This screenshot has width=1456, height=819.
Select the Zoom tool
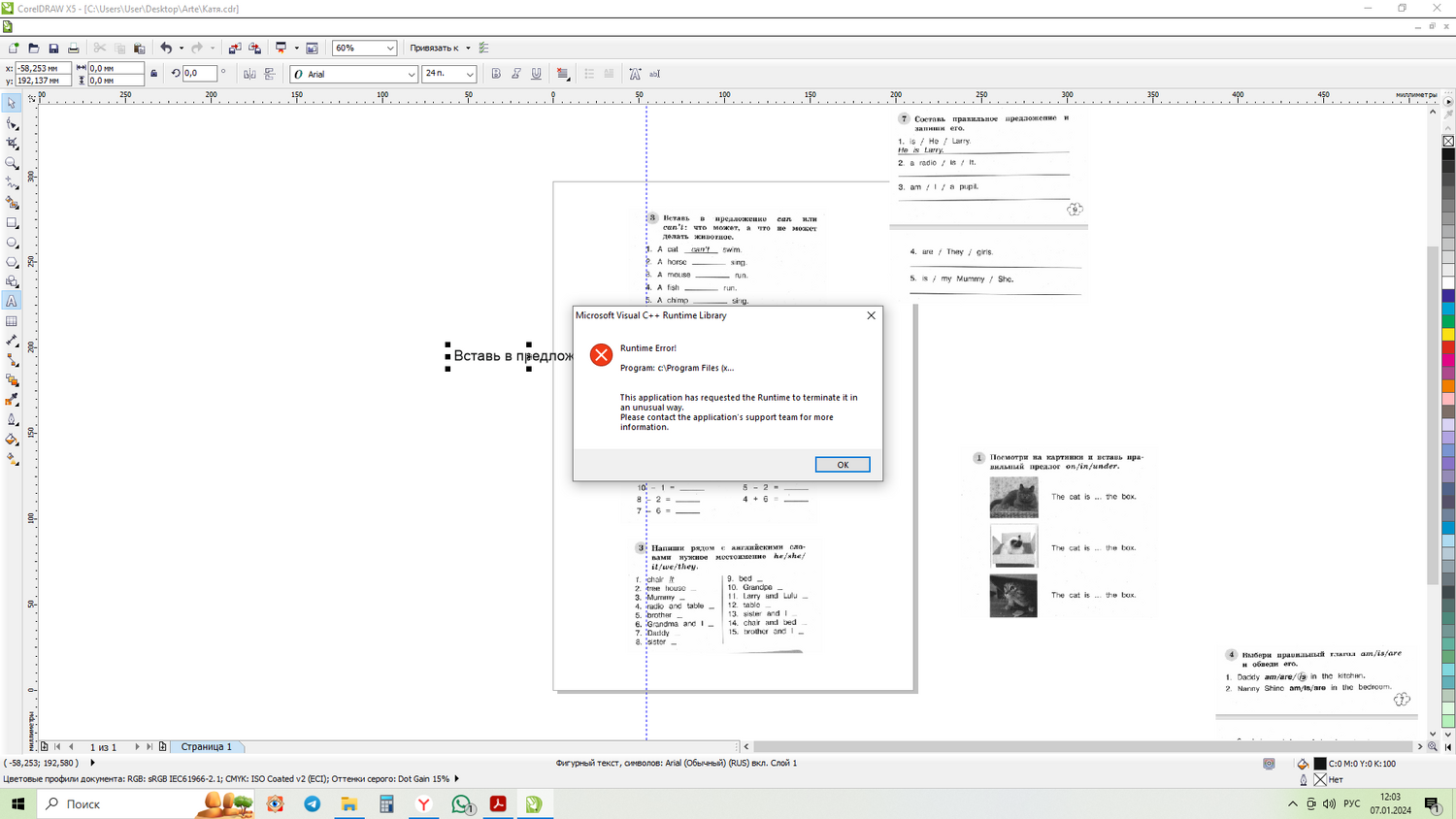[x=12, y=163]
